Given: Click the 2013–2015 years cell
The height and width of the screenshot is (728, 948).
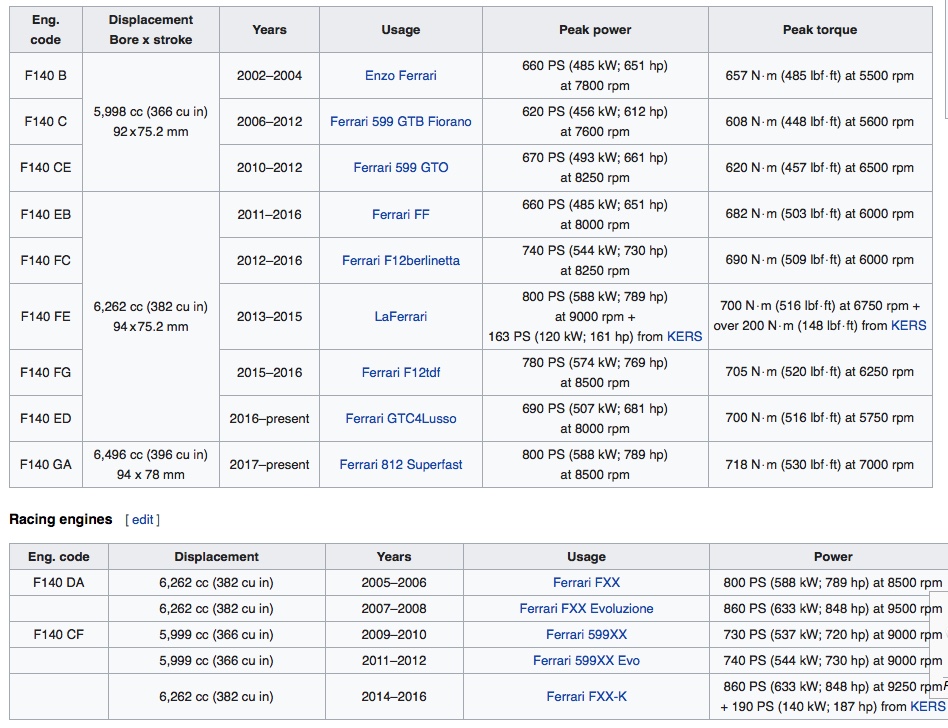Looking at the screenshot, I should click(270, 317).
